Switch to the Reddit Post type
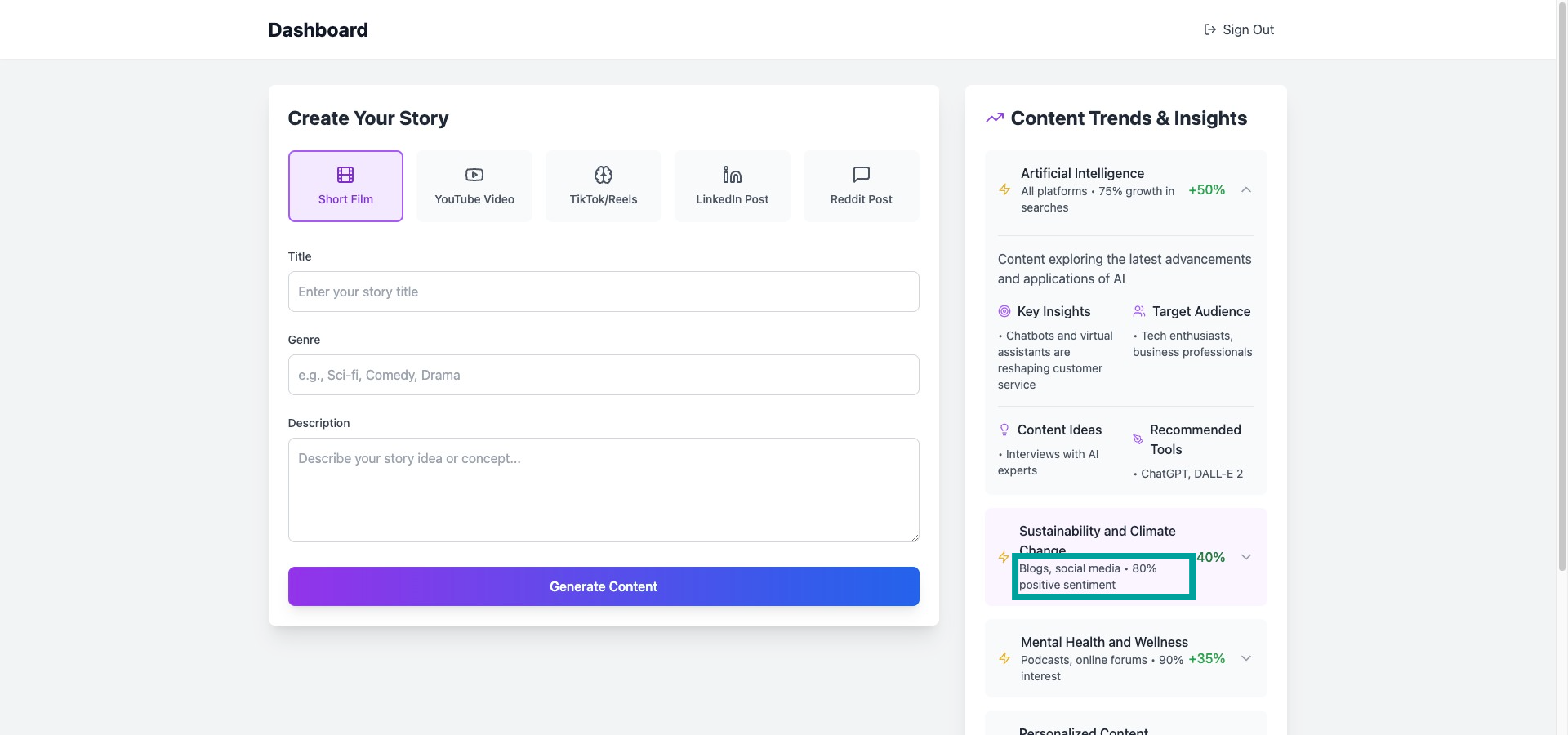The image size is (1568, 735). tap(862, 186)
